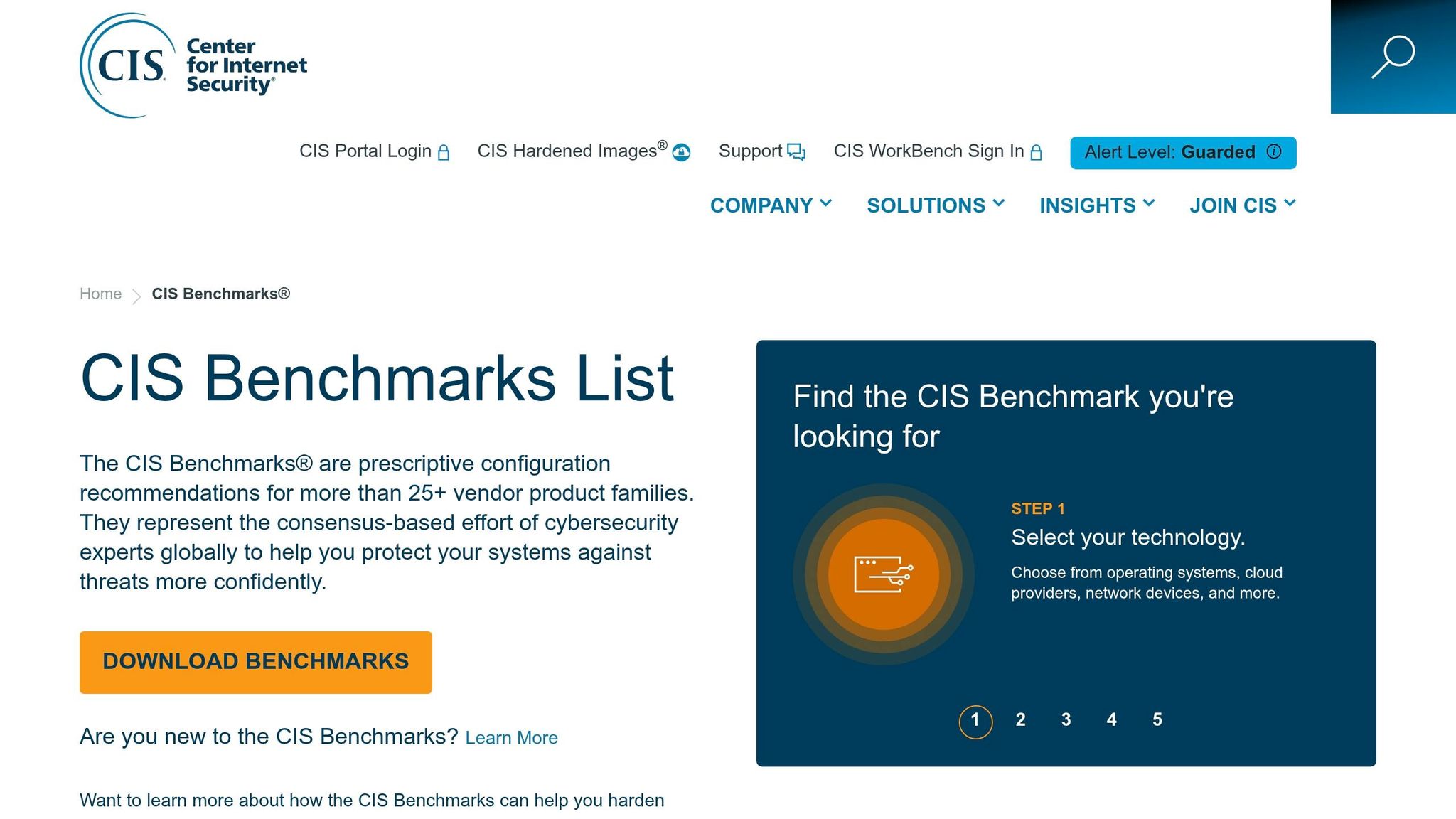Follow the Learn More link
1456x819 pixels.
click(511, 738)
